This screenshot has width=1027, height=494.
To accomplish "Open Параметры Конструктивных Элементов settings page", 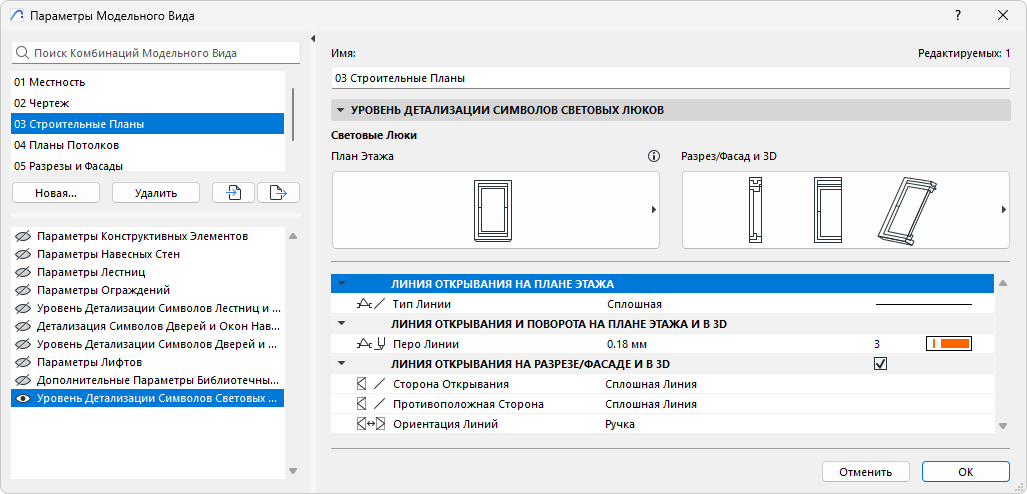I will tap(142, 237).
